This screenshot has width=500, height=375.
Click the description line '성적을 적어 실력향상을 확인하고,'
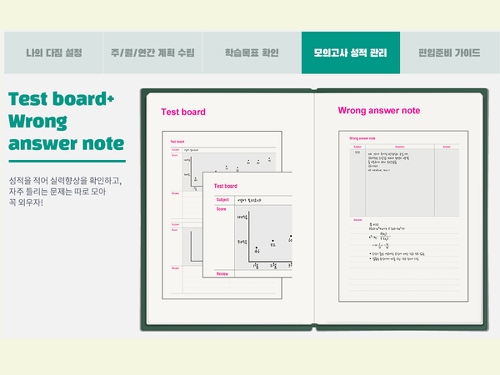coord(65,181)
